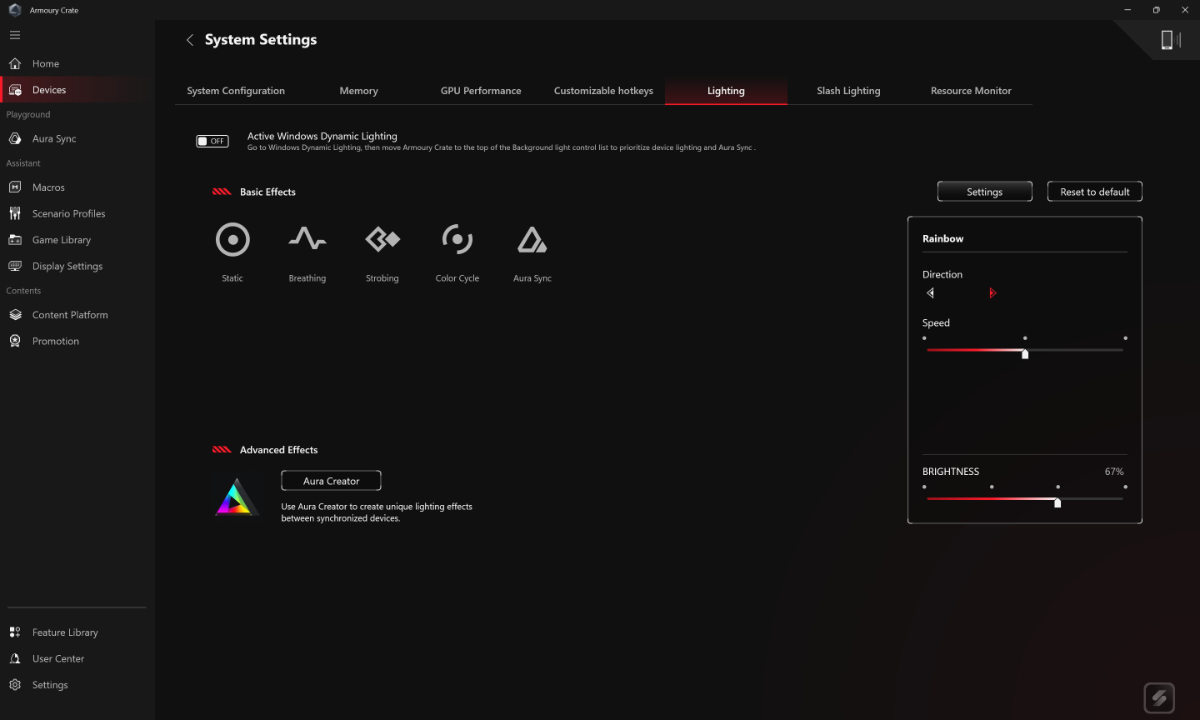This screenshot has height=720, width=1200.
Task: Open the hamburger menu in sidebar
Action: click(15, 35)
